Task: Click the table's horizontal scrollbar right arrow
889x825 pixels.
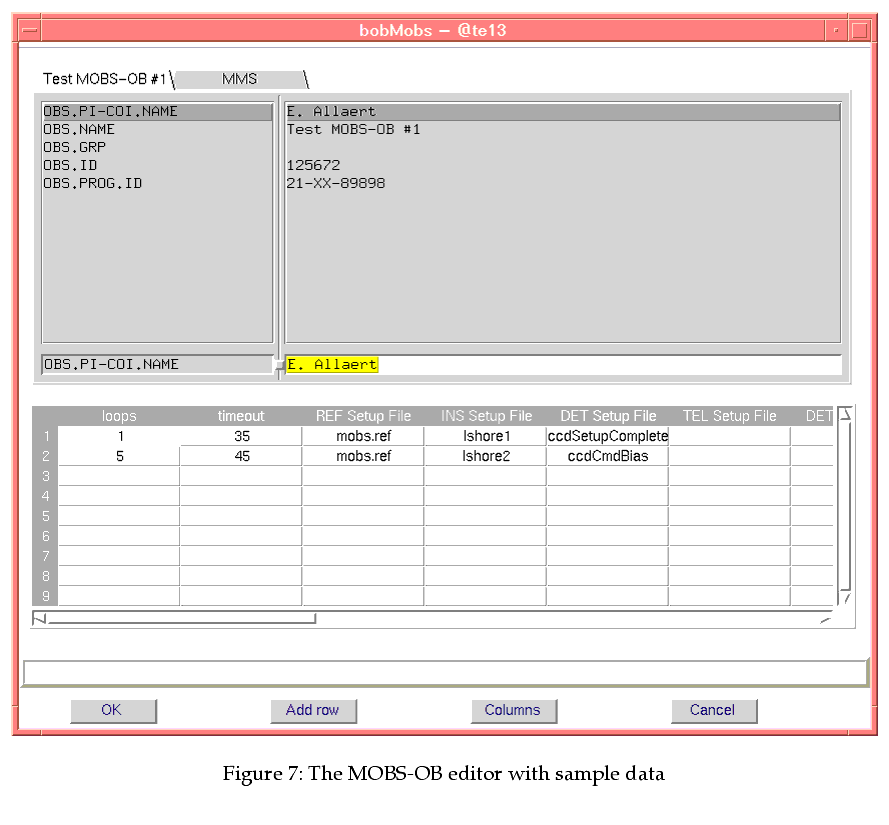Action: (x=826, y=620)
